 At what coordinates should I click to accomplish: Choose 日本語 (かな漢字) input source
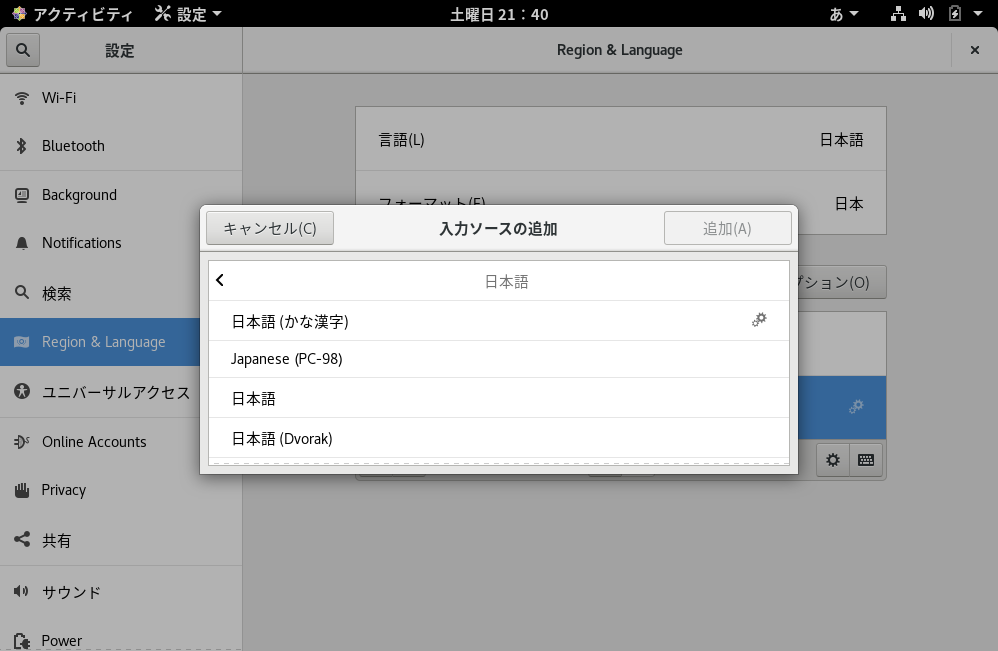(x=499, y=321)
